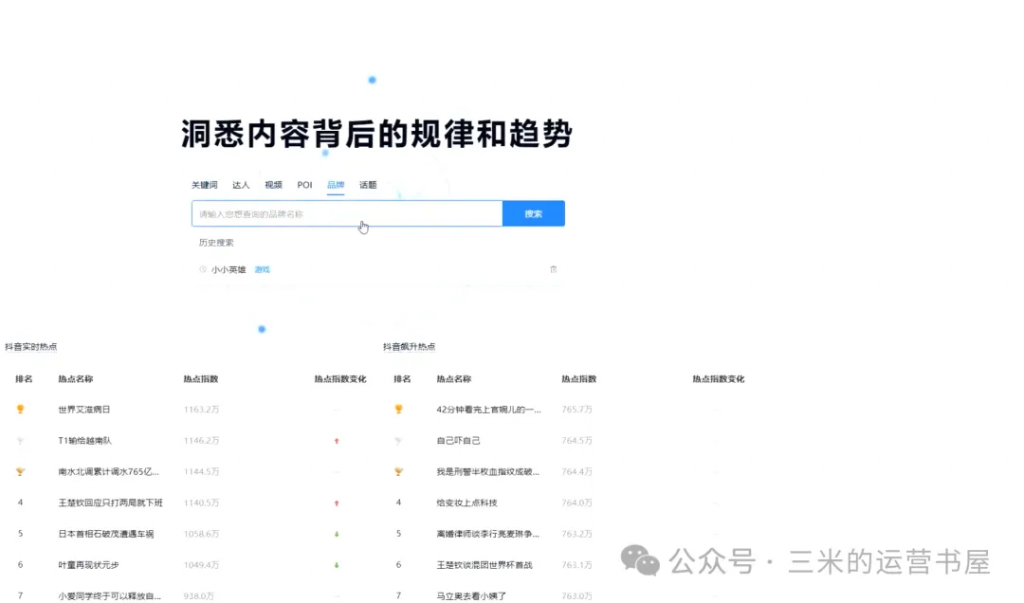
Task: Open the 视频 search tab
Action: point(273,185)
